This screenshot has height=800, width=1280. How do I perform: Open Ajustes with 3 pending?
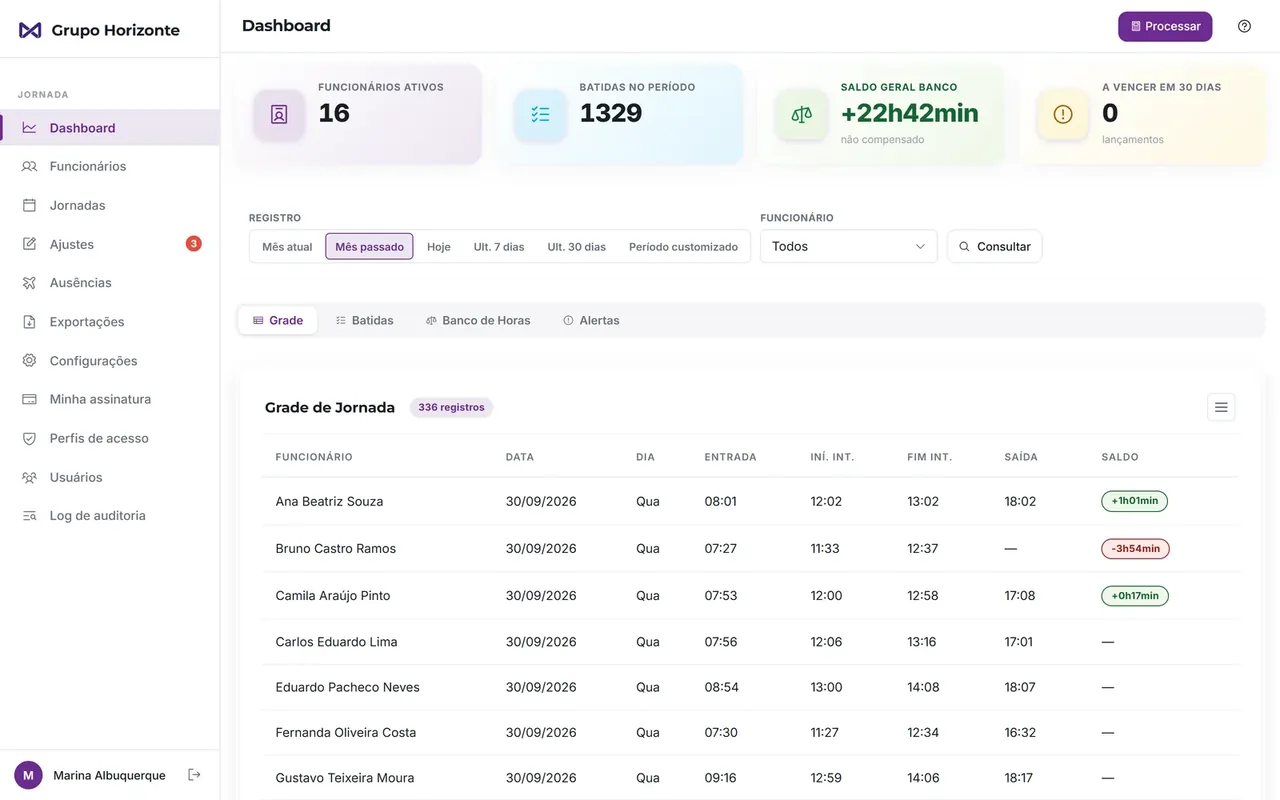[110, 244]
